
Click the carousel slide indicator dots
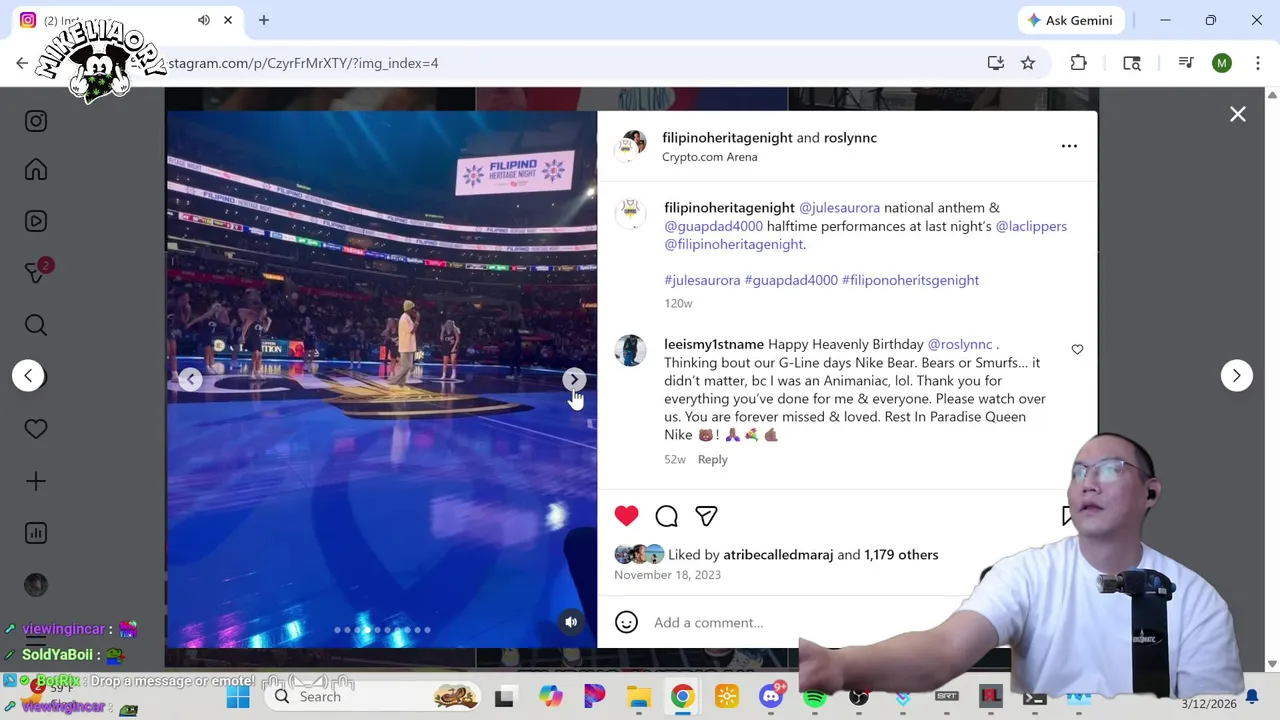[382, 630]
